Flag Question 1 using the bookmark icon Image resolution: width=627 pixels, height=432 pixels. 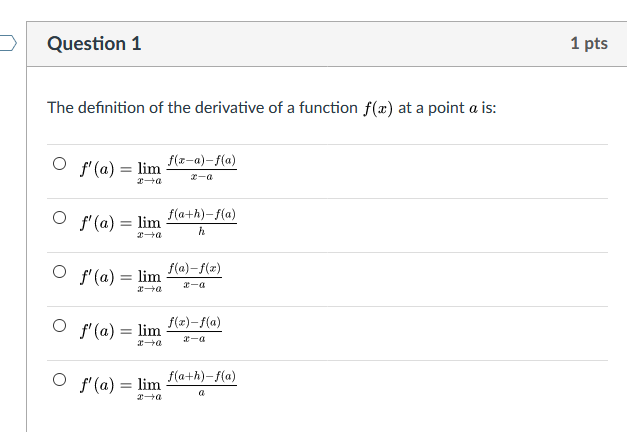coord(8,43)
